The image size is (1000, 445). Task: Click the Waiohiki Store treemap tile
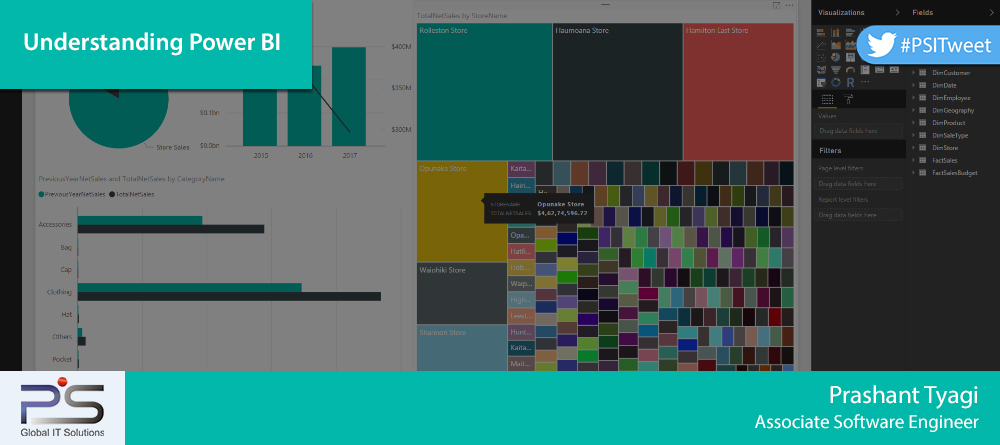(x=462, y=293)
